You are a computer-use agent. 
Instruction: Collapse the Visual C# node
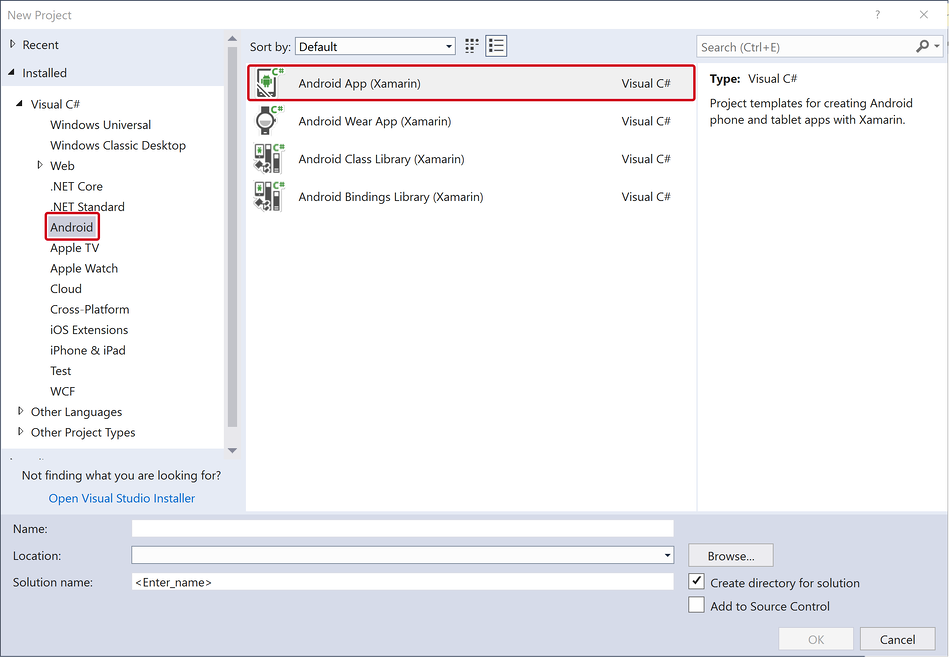click(20, 104)
